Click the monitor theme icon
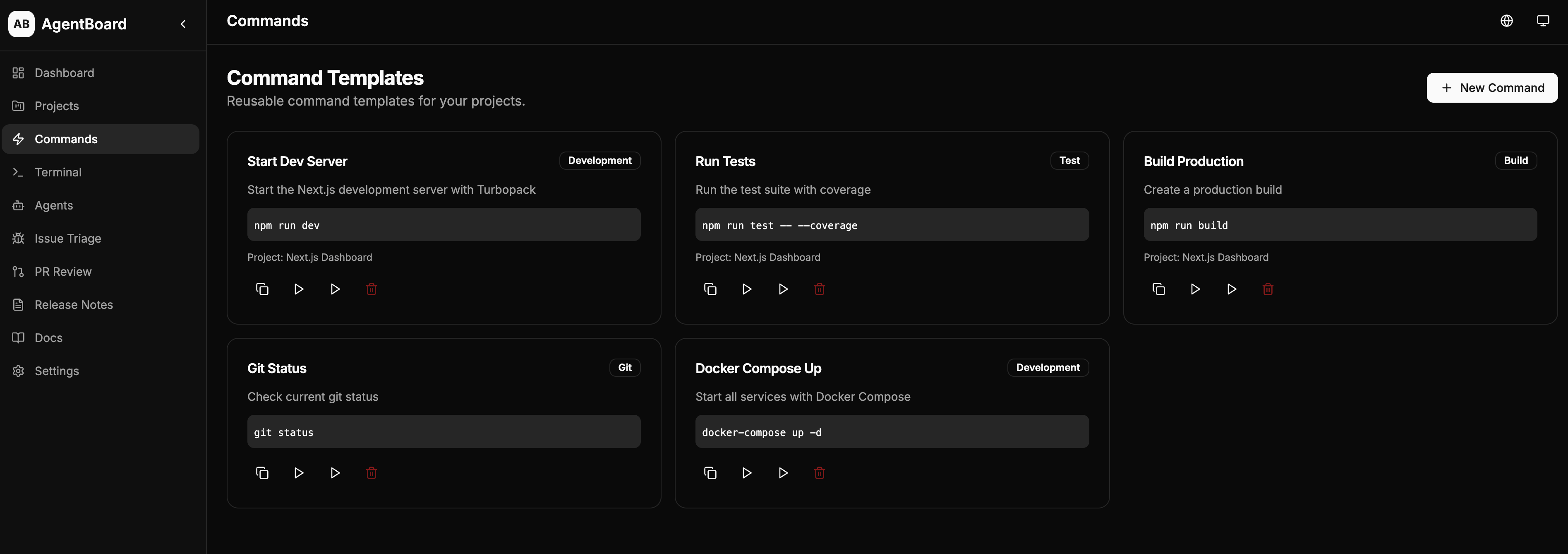 pos(1543,21)
